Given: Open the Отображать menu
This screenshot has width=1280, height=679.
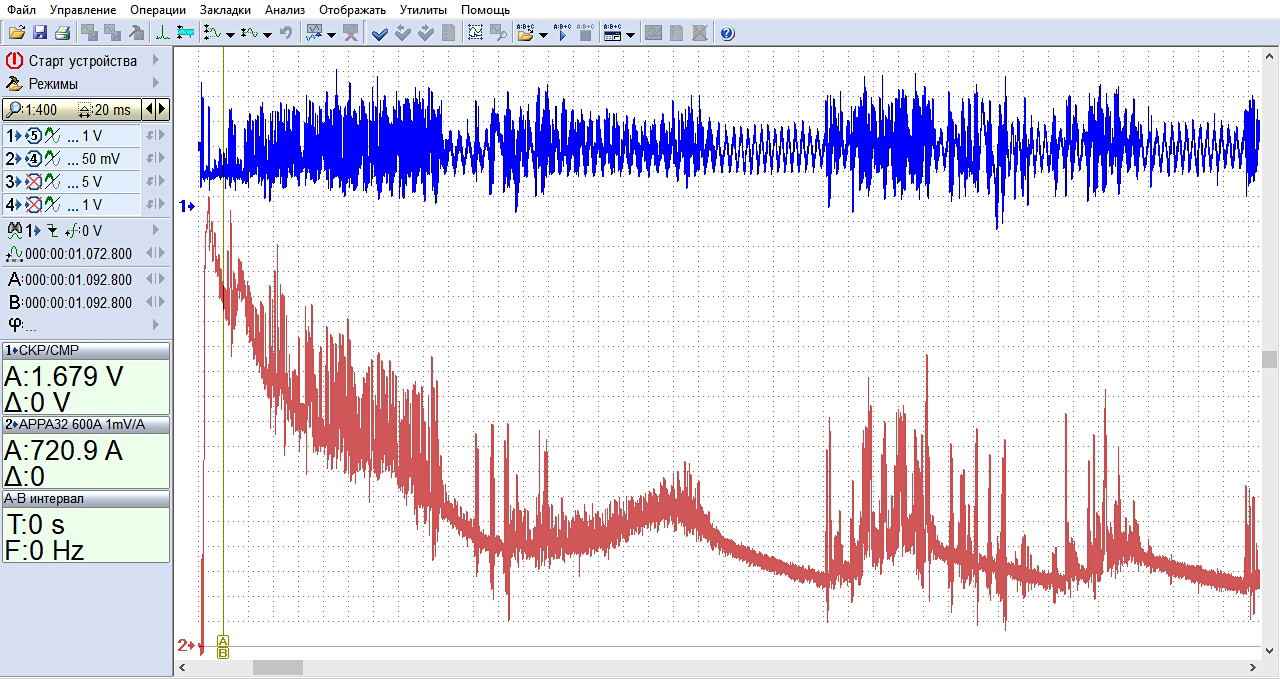Looking at the screenshot, I should click(x=352, y=9).
